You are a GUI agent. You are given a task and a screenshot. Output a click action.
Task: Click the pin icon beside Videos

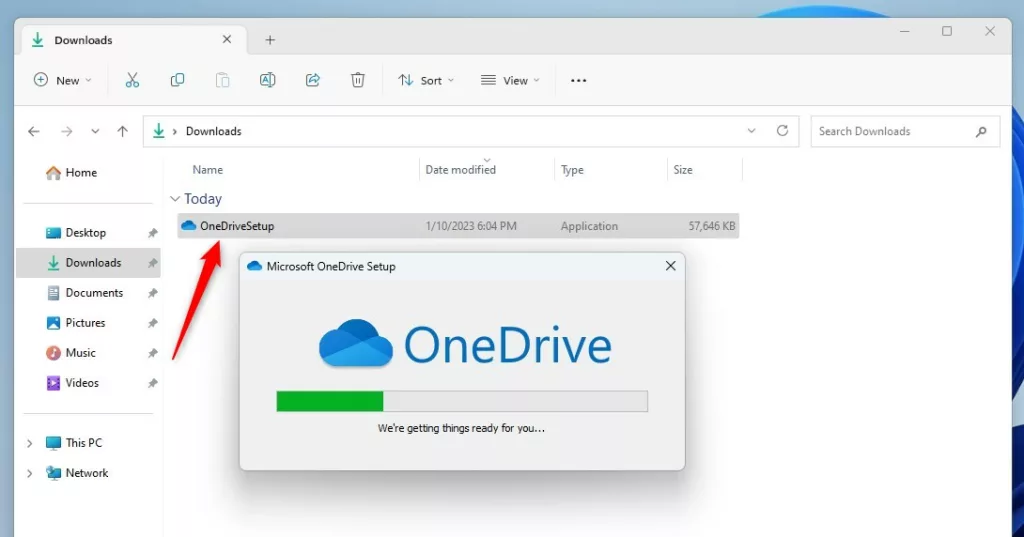pos(152,383)
